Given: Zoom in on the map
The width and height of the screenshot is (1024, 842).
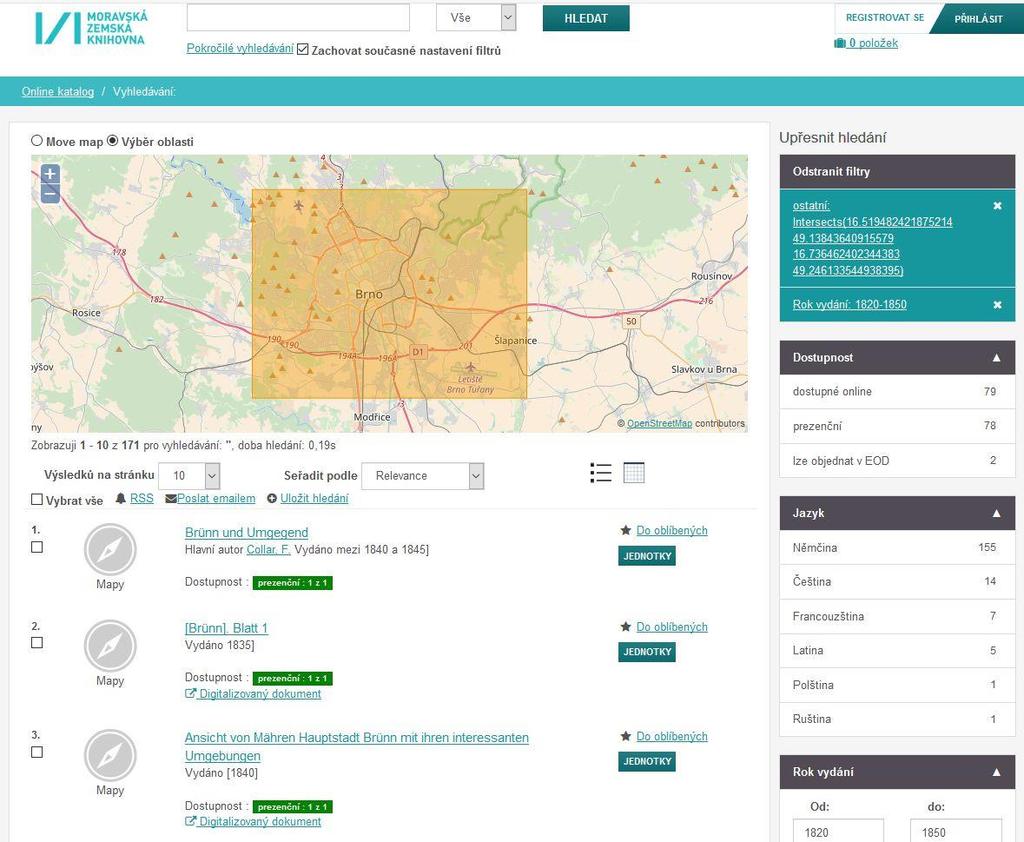Looking at the screenshot, I should tap(50, 174).
